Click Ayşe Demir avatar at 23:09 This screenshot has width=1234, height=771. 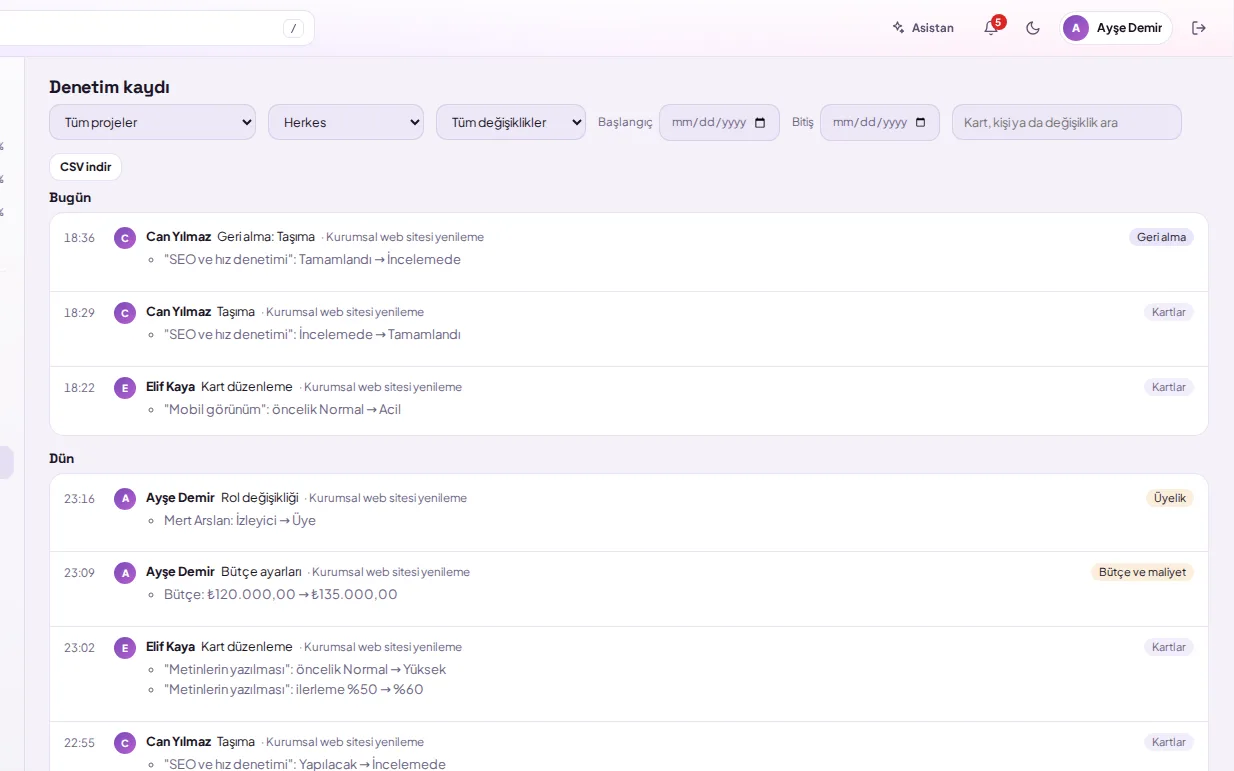click(x=125, y=573)
